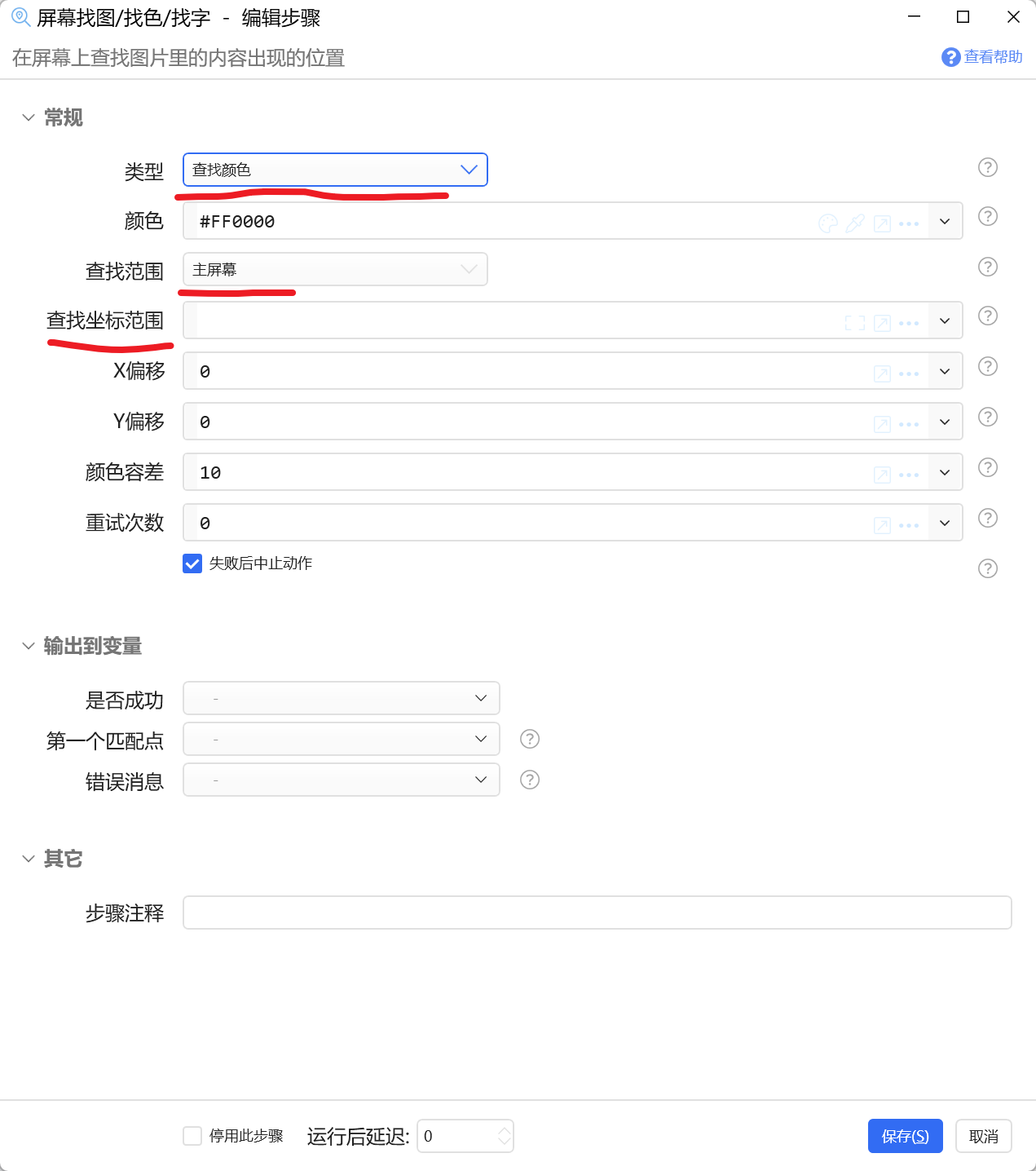Collapse the 输出到变量 section
This screenshot has width=1036, height=1171.
29,646
